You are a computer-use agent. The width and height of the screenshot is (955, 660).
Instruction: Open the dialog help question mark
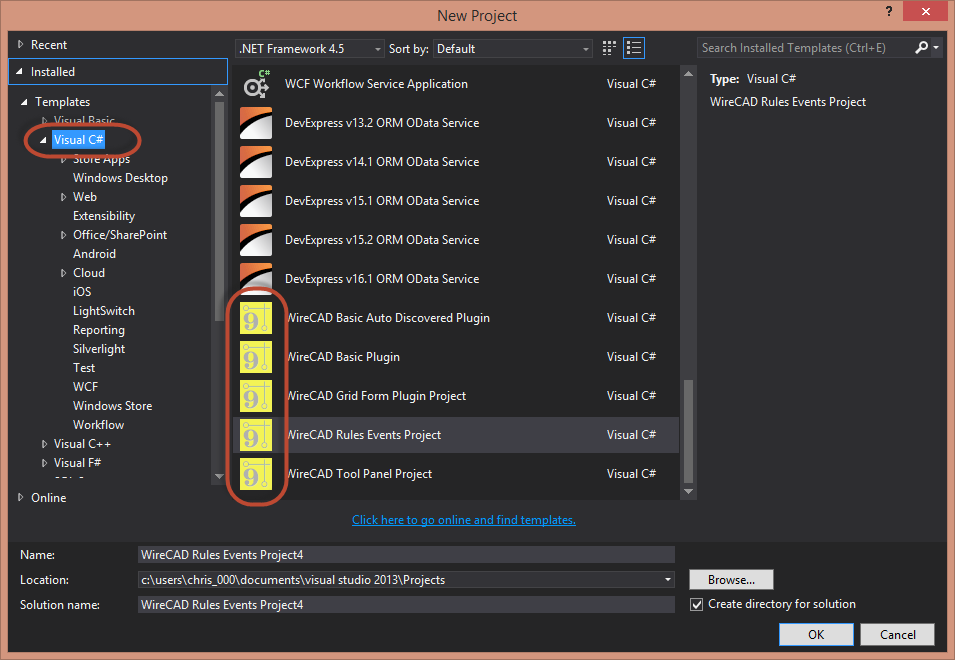[x=889, y=12]
